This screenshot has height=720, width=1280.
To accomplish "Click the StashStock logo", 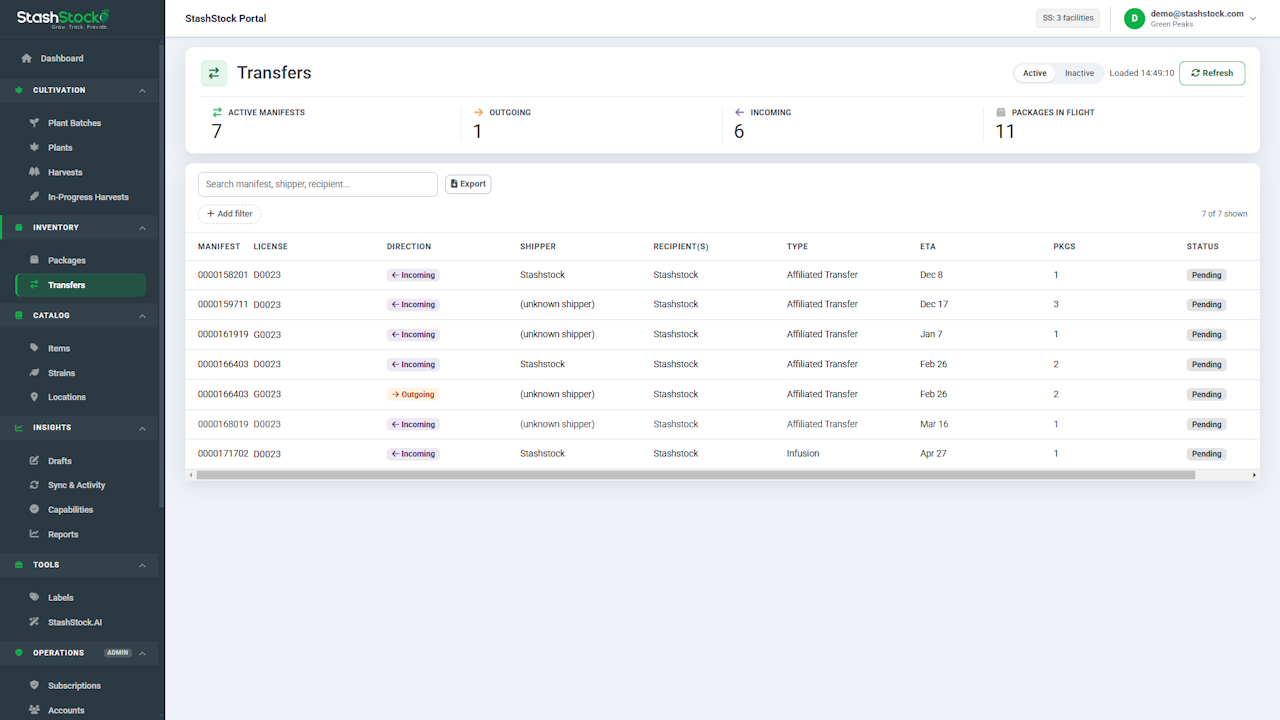I will click(63, 18).
